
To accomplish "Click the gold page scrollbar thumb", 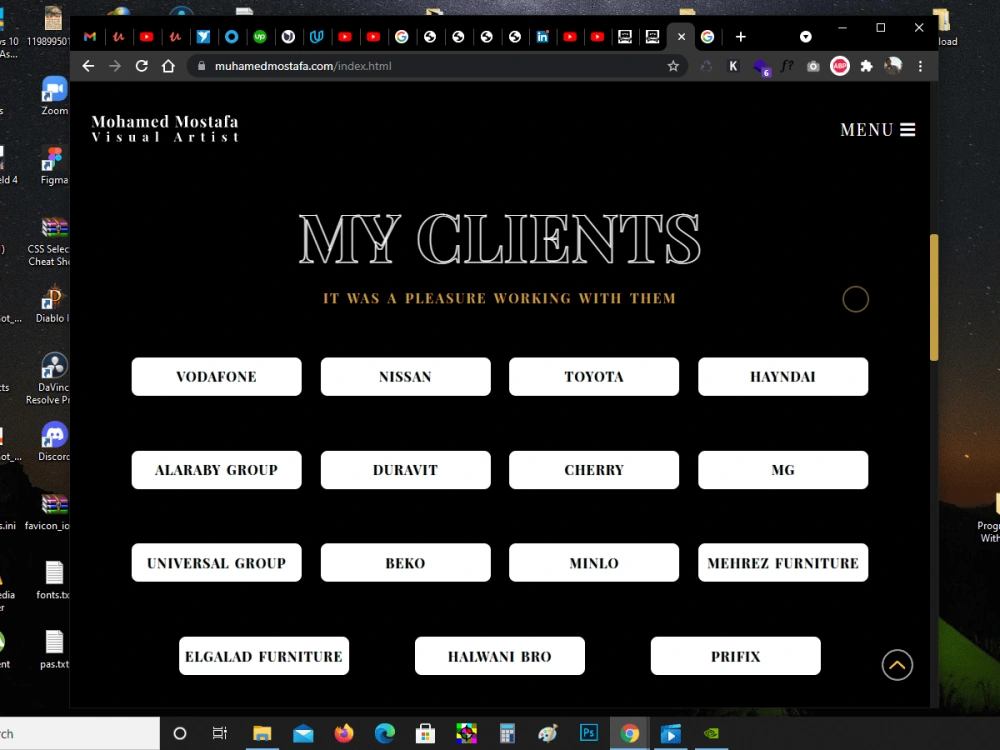I will 934,297.
